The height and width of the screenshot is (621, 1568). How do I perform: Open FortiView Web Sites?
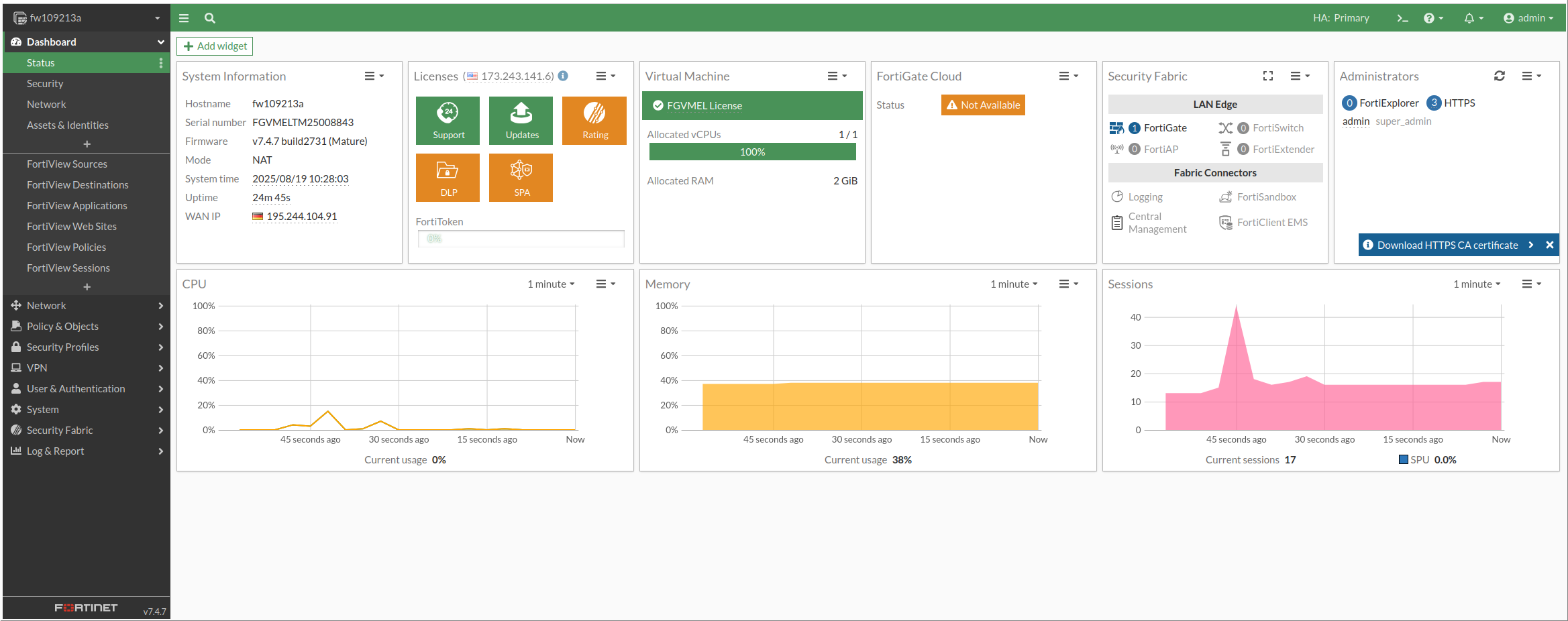pos(87,226)
